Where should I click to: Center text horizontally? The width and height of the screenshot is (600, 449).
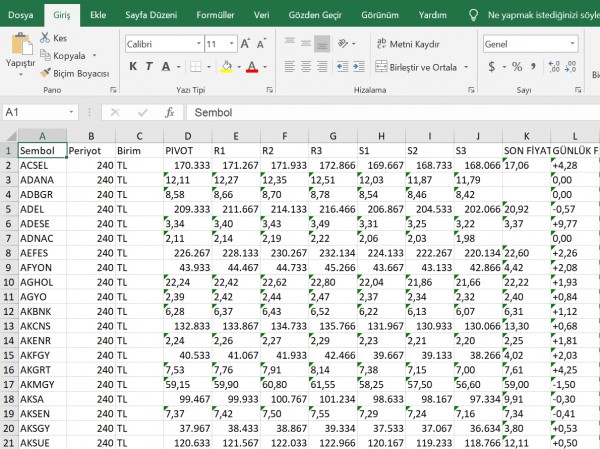click(x=306, y=67)
